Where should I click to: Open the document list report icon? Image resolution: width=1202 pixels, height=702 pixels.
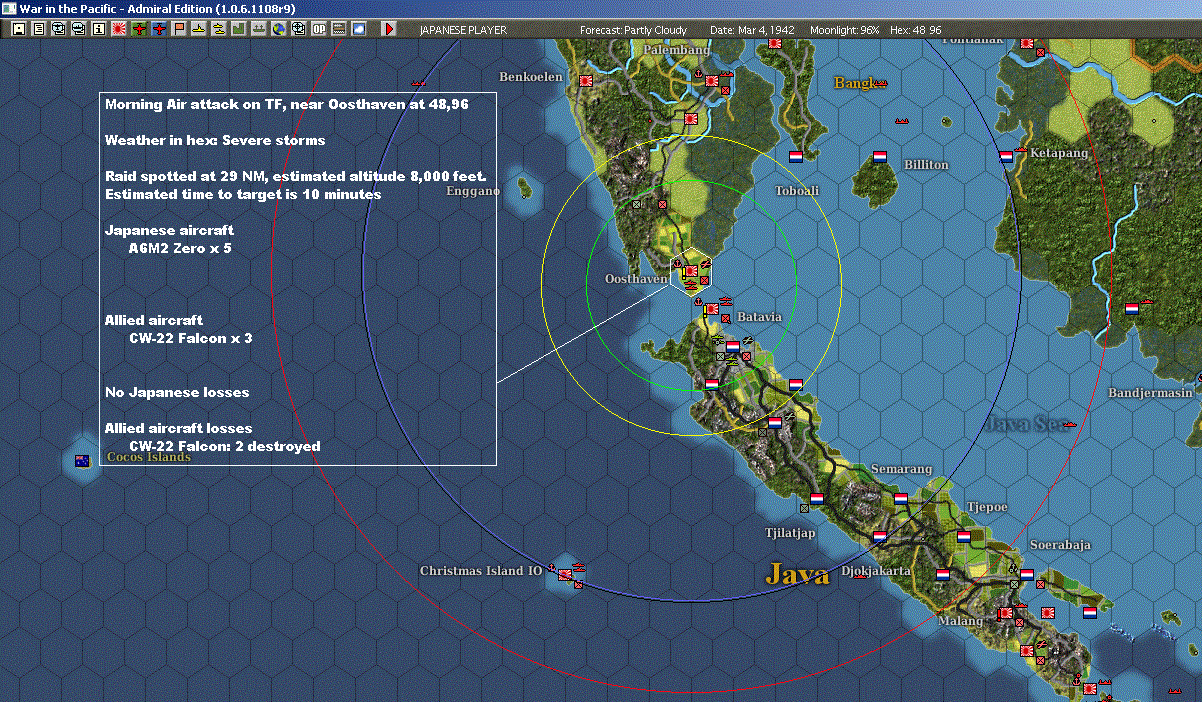[x=38, y=29]
